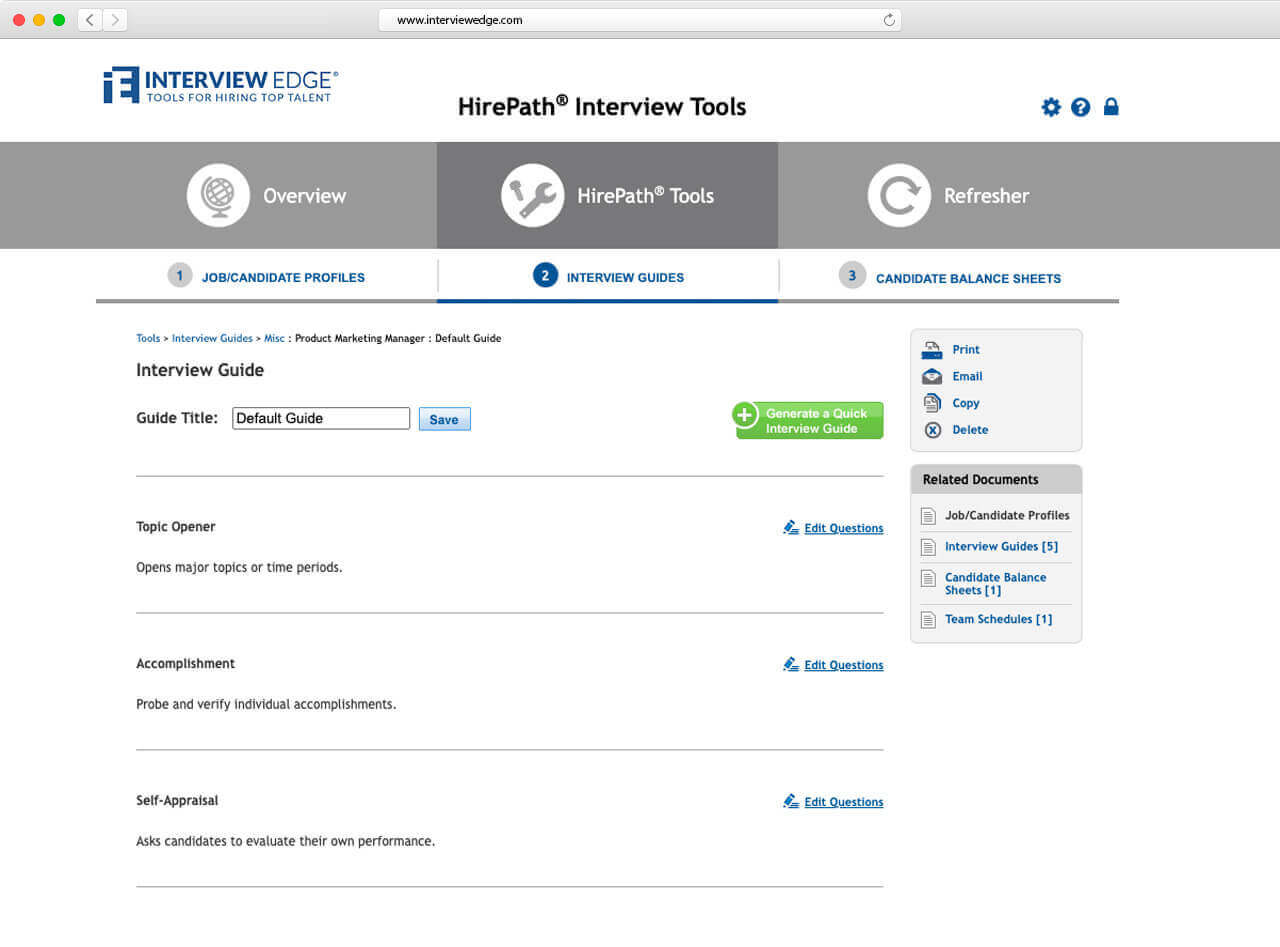Click pencil icon for Self-Appraisal questions
Image resolution: width=1280 pixels, height=947 pixels.
791,801
